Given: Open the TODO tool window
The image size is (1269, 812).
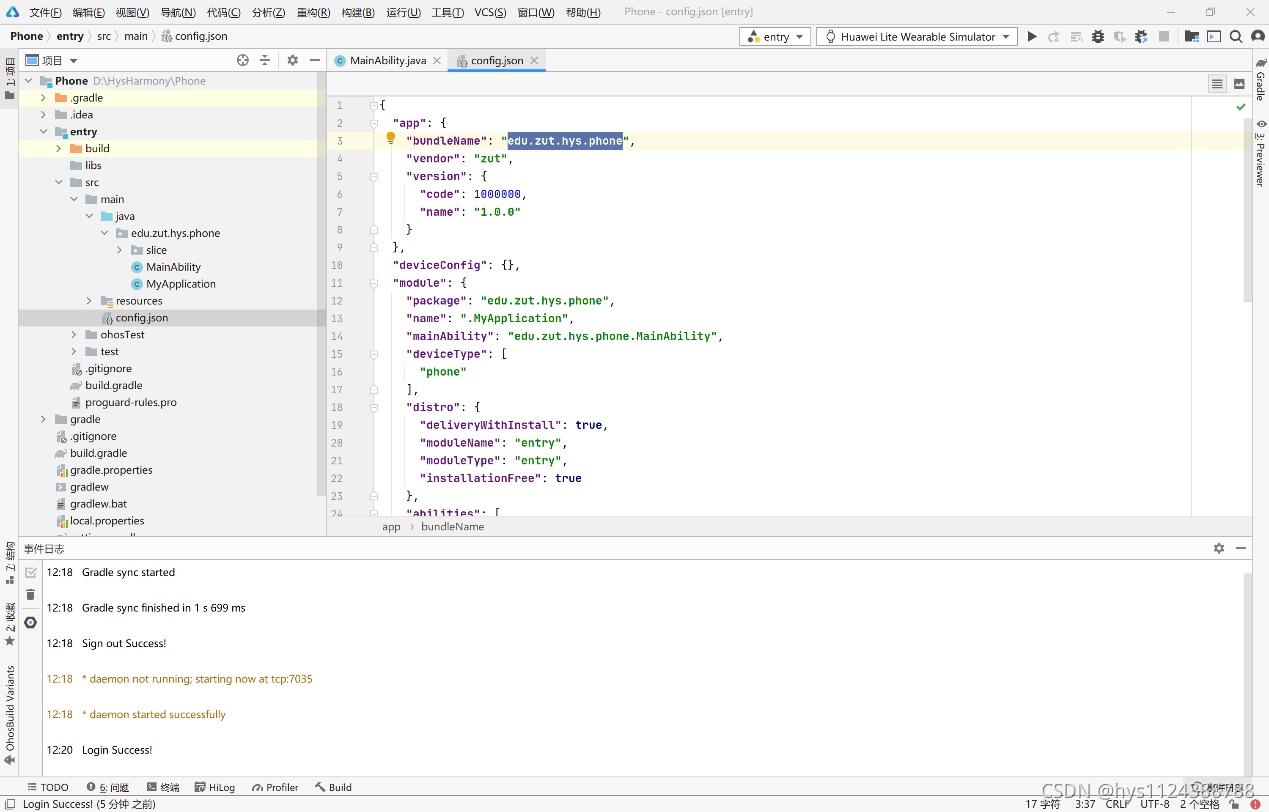Looking at the screenshot, I should tap(48, 787).
